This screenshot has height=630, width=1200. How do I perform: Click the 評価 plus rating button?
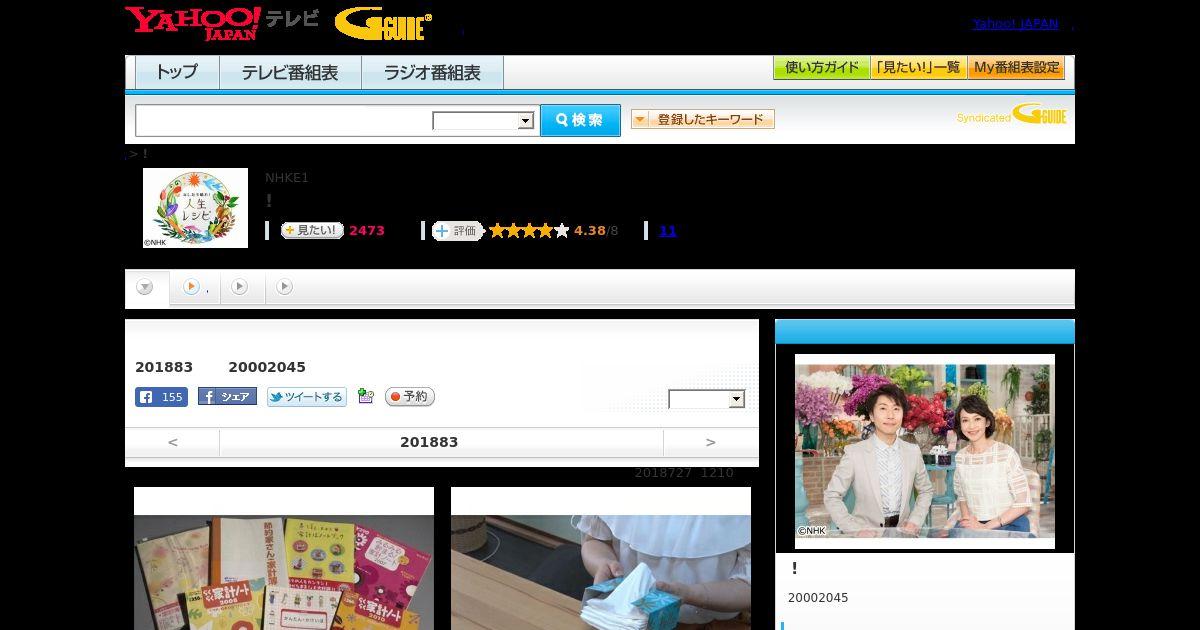point(458,230)
